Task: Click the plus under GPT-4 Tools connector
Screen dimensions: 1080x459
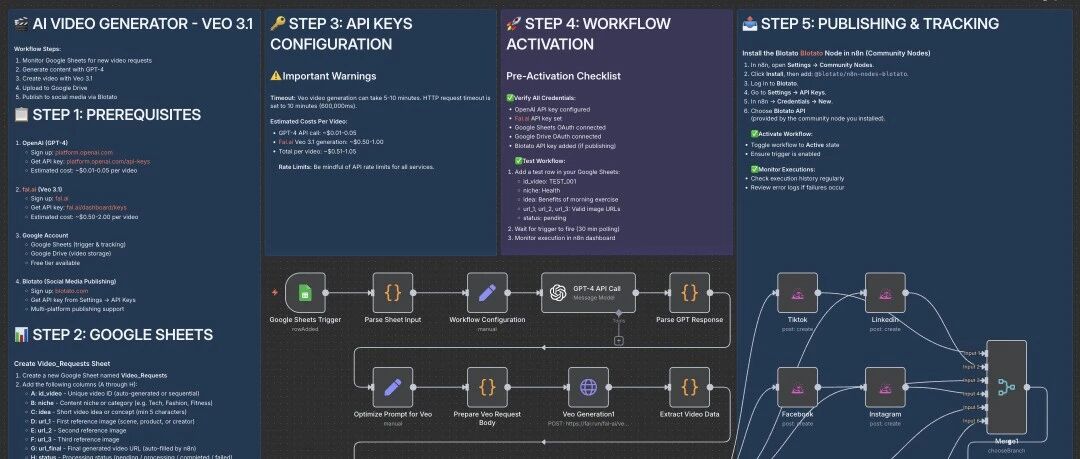Action: tap(619, 341)
